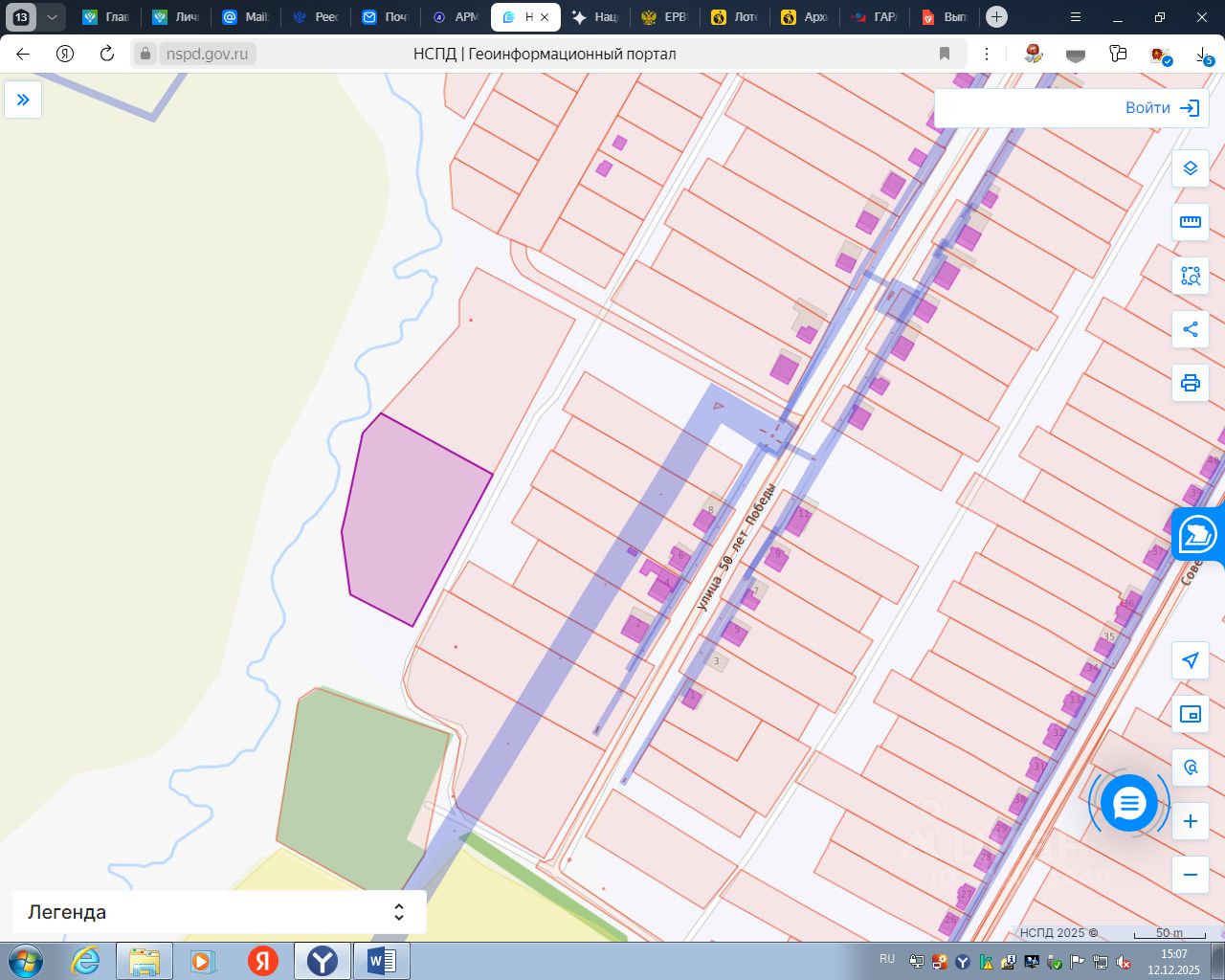Click the share map icon

coord(1191,329)
